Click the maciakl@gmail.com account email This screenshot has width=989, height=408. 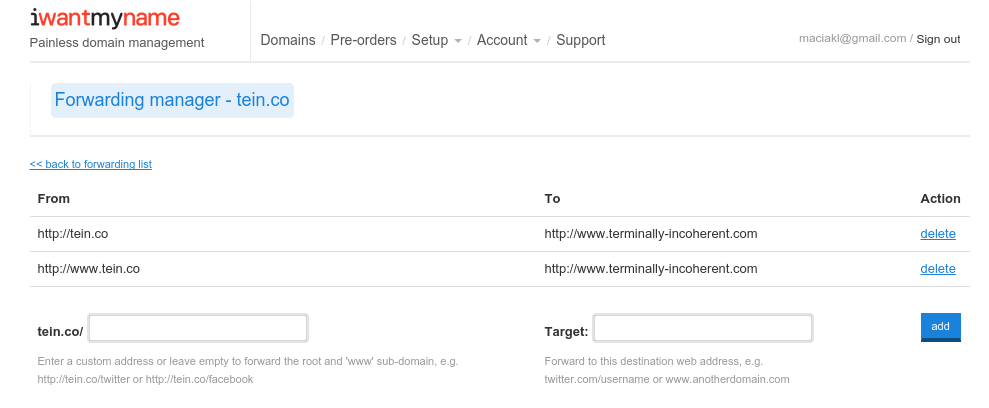852,39
